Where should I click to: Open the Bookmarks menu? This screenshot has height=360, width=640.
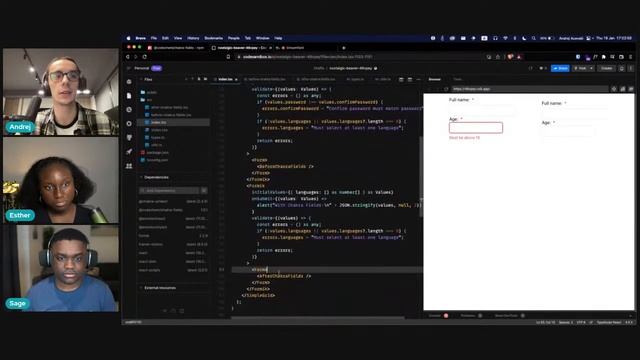click(213, 38)
